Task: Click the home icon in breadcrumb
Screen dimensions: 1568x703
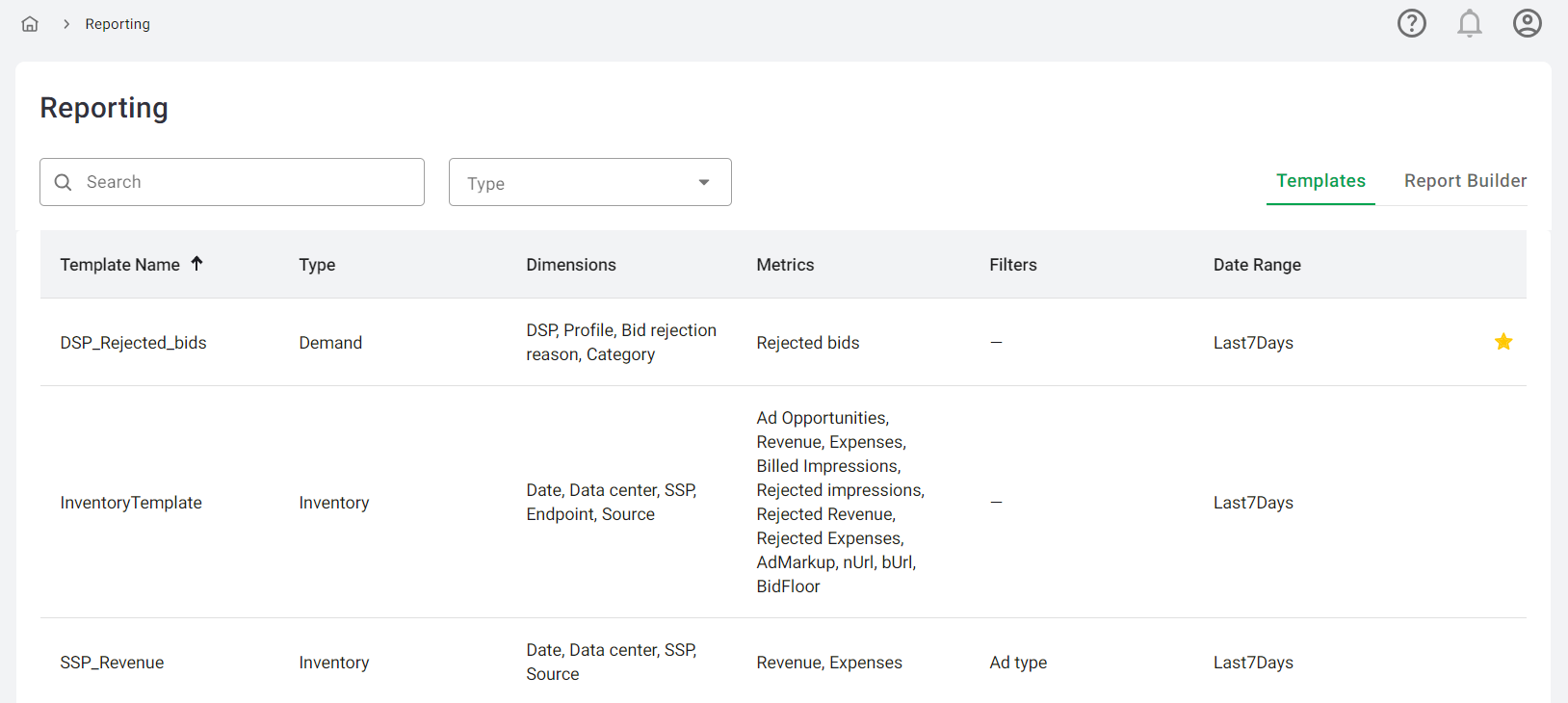Action: click(x=30, y=24)
